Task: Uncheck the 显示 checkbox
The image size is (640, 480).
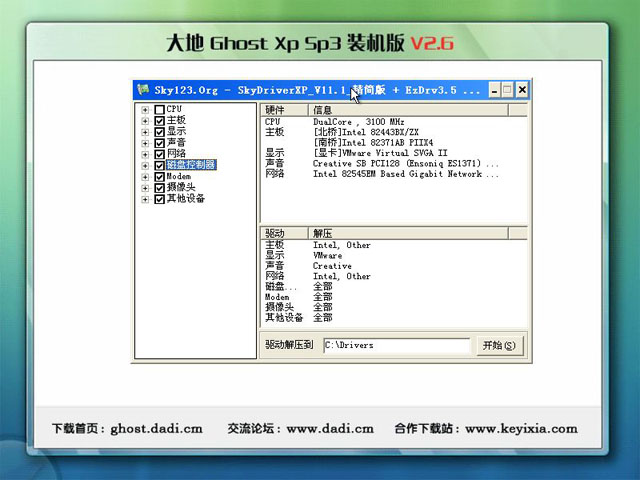Action: (160, 132)
